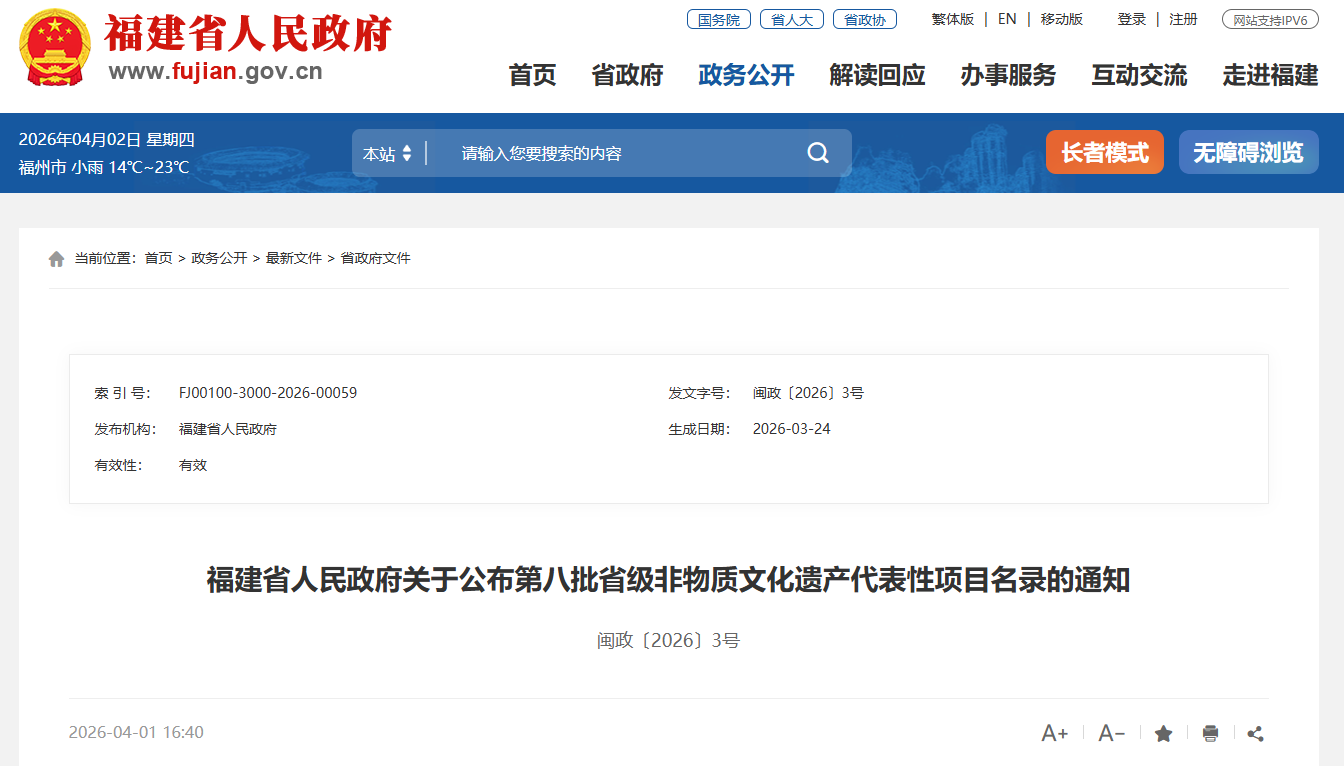Increase font size with A+ icon

click(x=1055, y=733)
